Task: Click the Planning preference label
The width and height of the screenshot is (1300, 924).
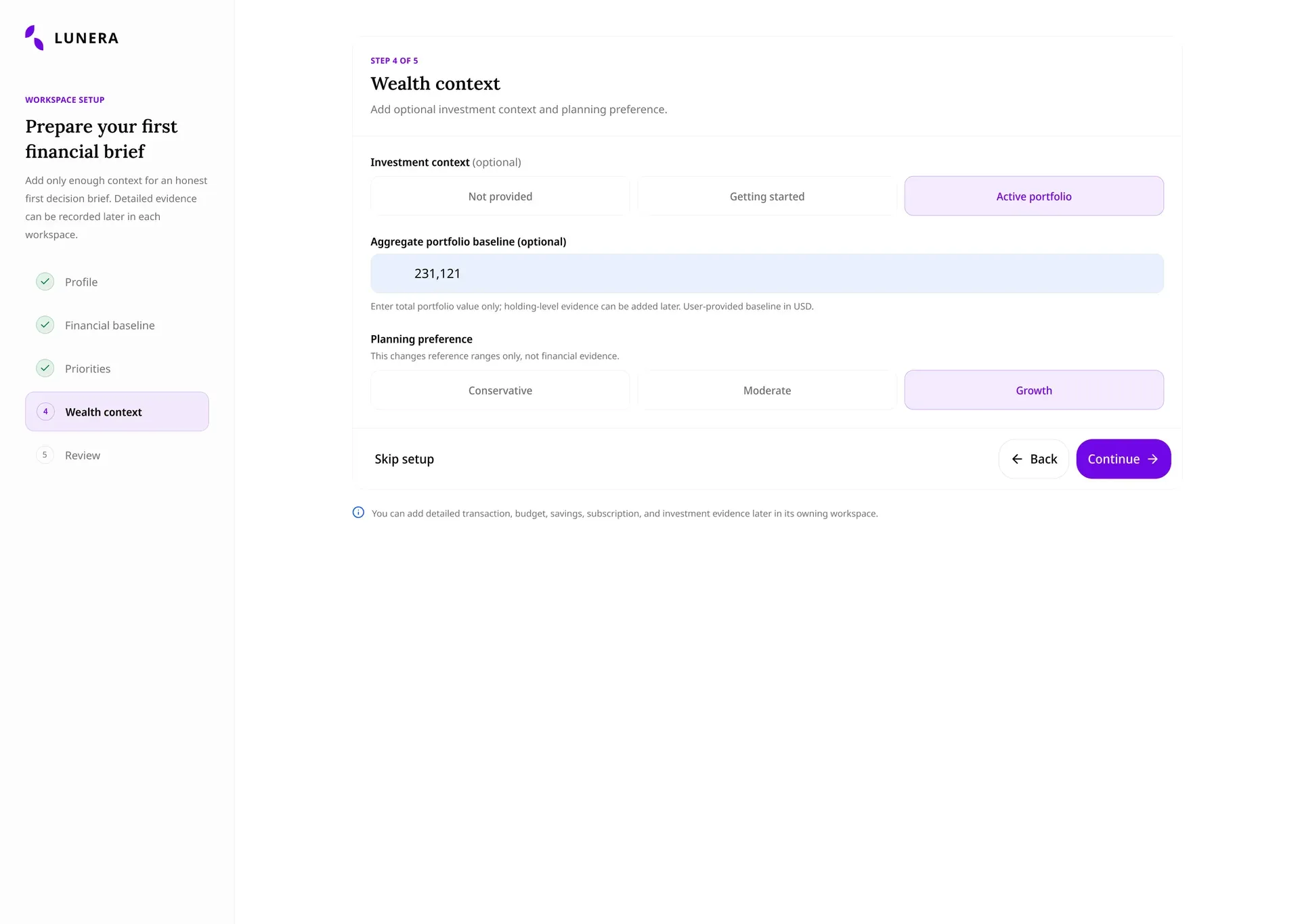Action: pos(421,339)
